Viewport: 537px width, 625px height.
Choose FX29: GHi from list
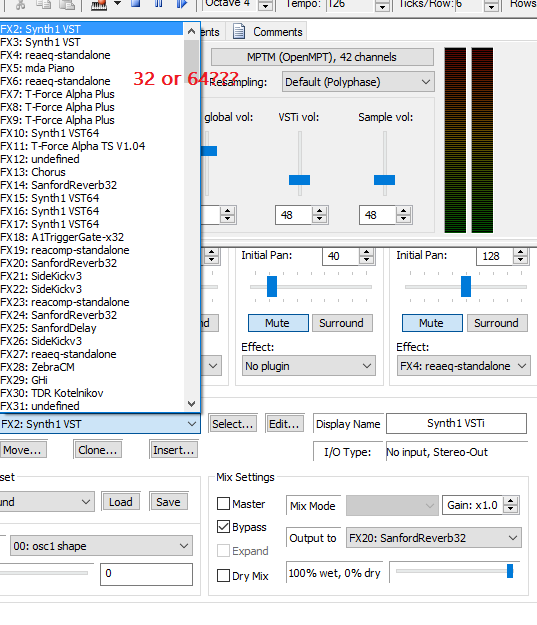tap(92, 380)
